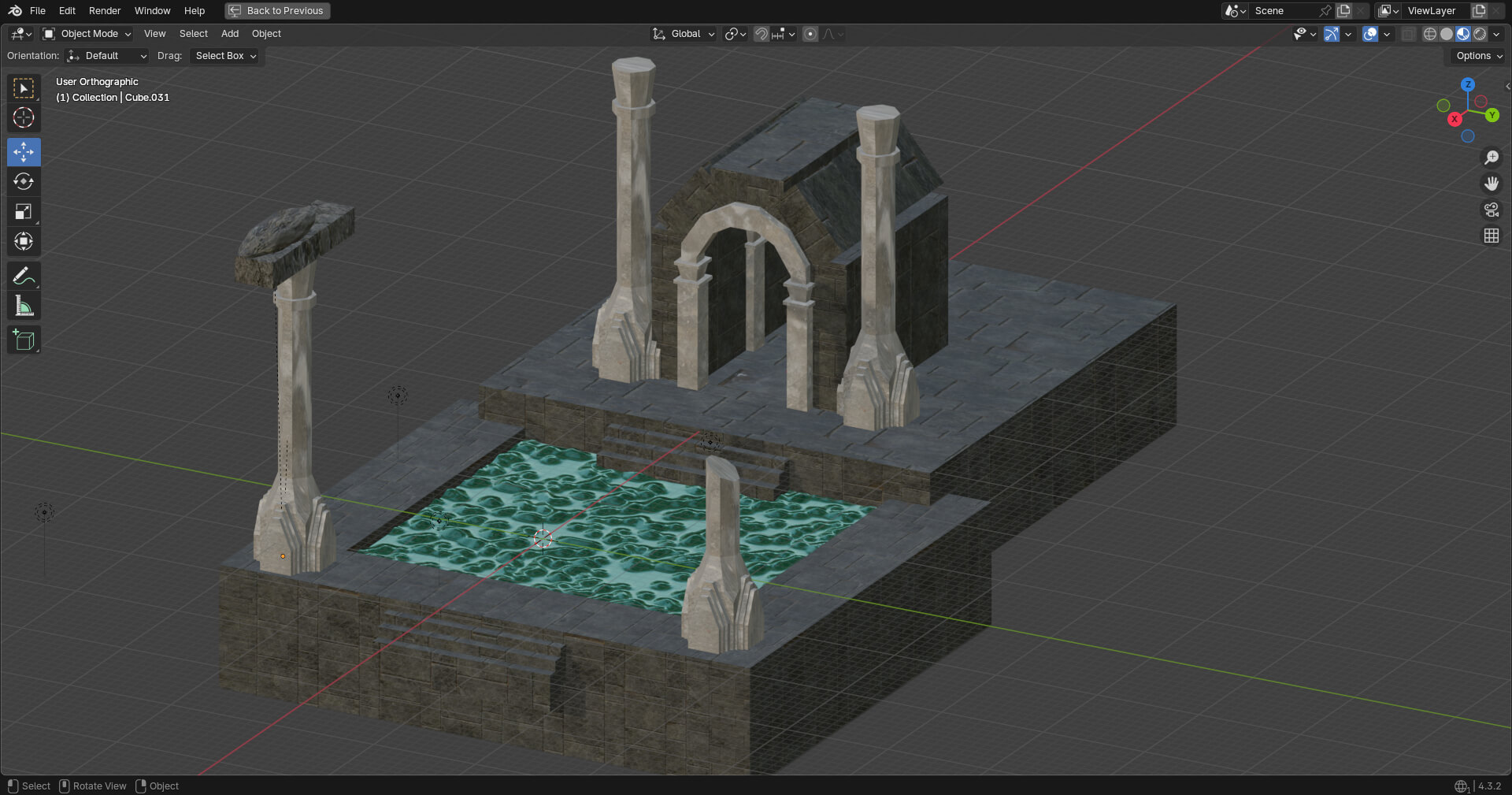Activate the Scale tool
The width and height of the screenshot is (1512, 795).
[24, 212]
